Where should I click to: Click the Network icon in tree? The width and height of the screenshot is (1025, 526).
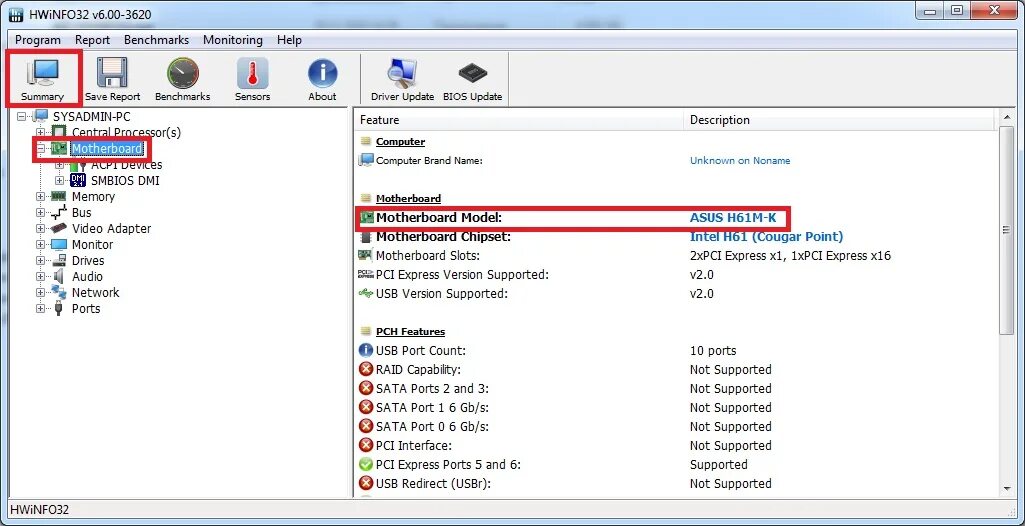click(x=59, y=292)
